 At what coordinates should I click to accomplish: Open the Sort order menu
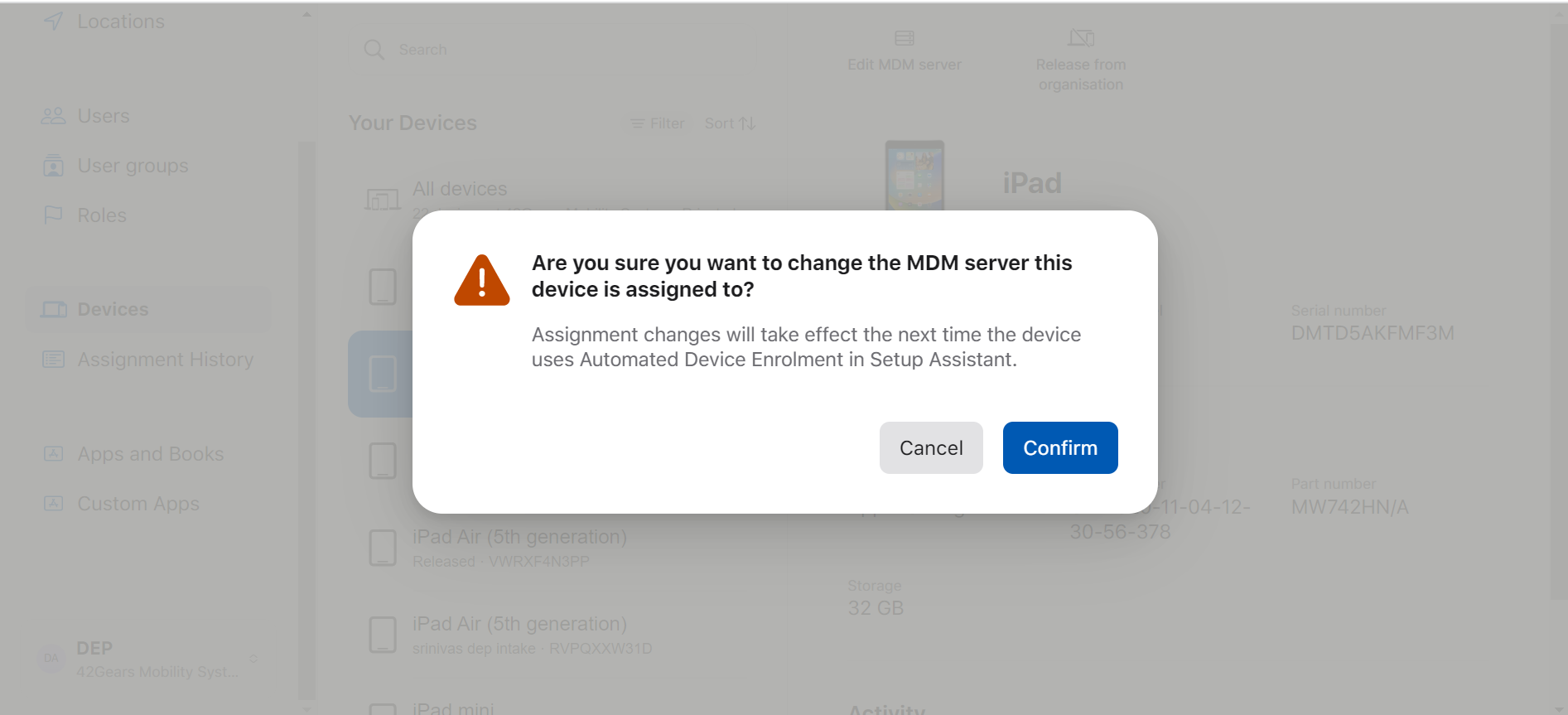(x=730, y=123)
